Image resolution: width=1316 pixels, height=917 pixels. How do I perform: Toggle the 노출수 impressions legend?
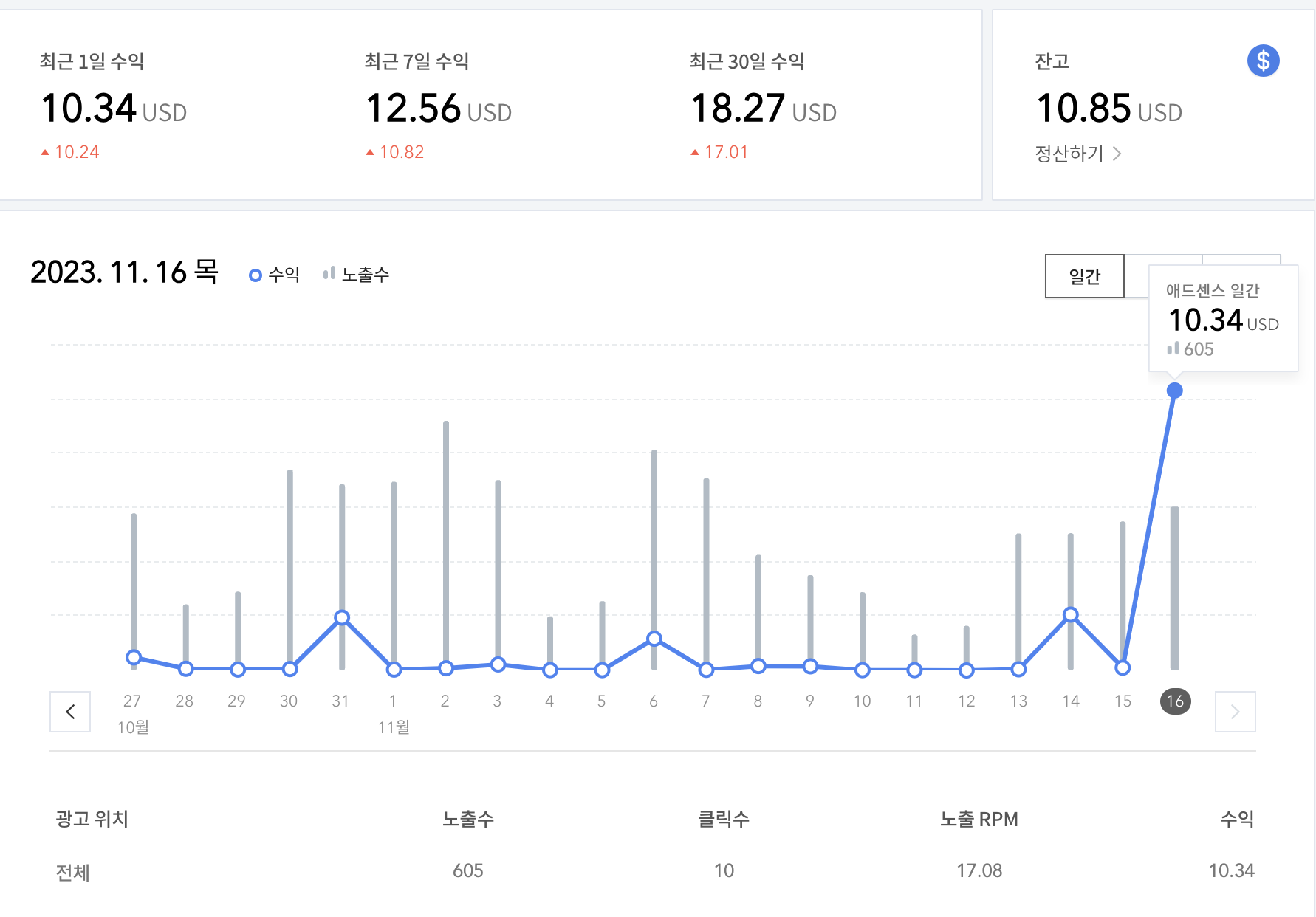tap(356, 275)
